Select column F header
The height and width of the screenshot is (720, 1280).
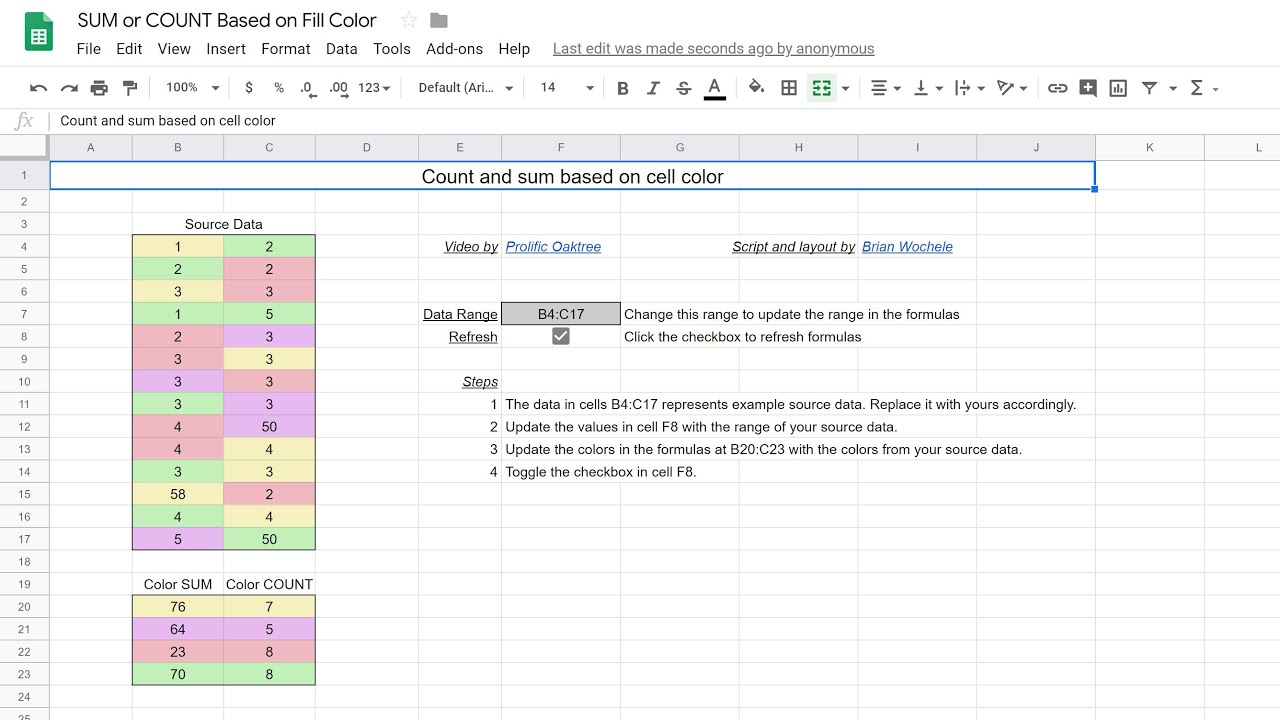[x=561, y=147]
